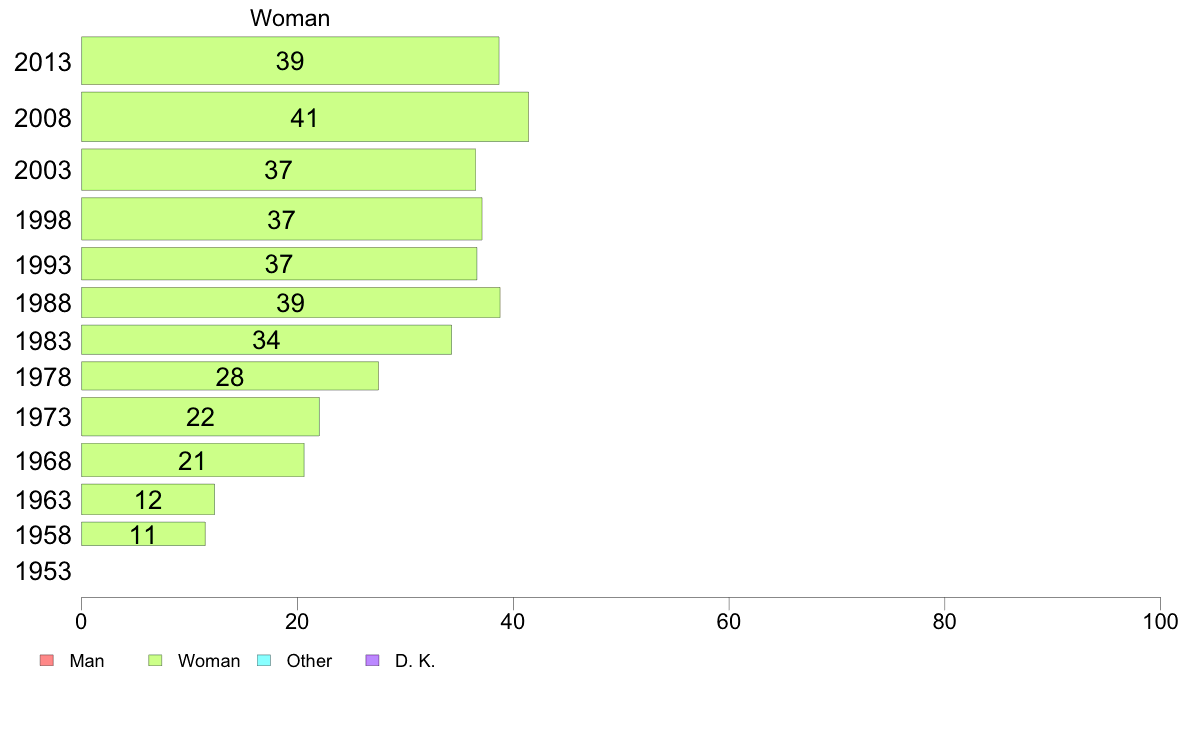Screen dimensions: 1188x736
Task: Click the 1998 bar with value 37
Action: 281,219
